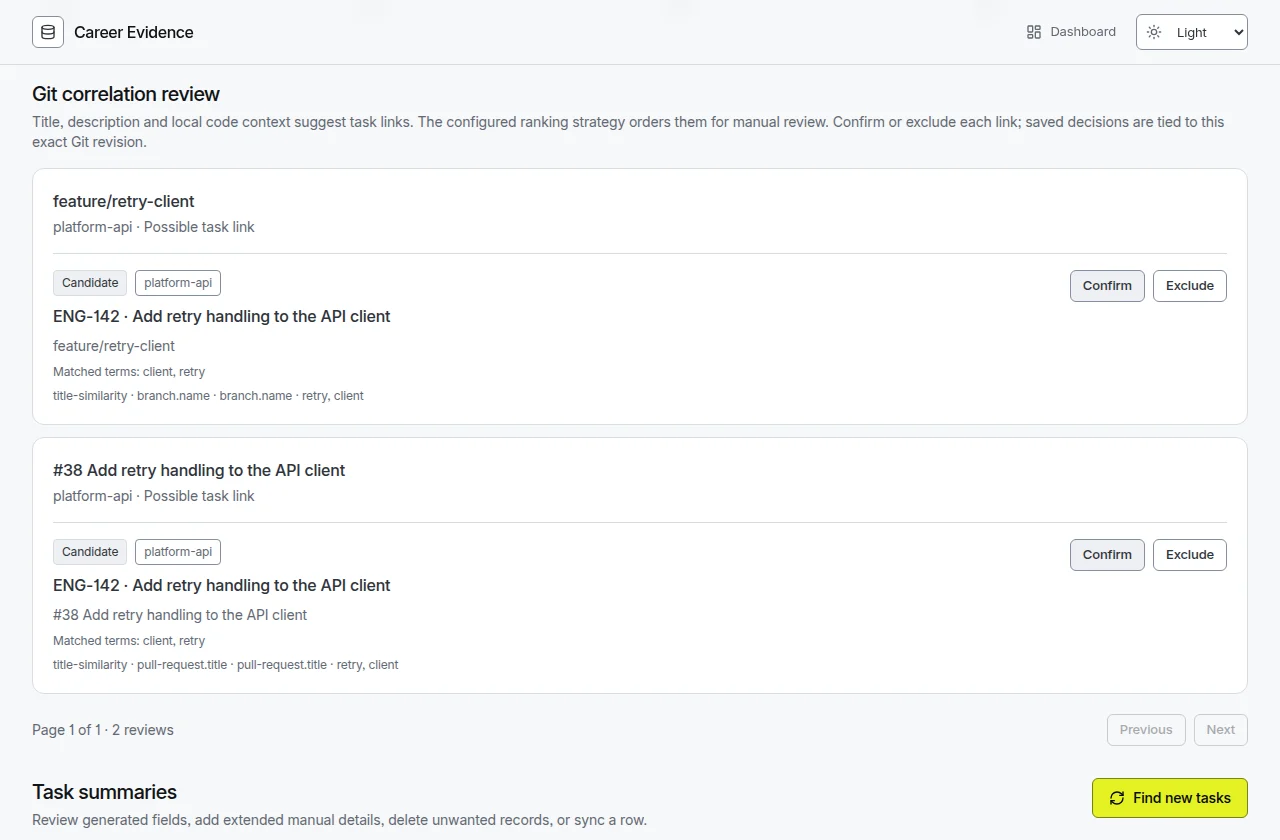The width and height of the screenshot is (1280, 840).
Task: Select the #38 Add retry handling card heading
Action: click(x=199, y=470)
